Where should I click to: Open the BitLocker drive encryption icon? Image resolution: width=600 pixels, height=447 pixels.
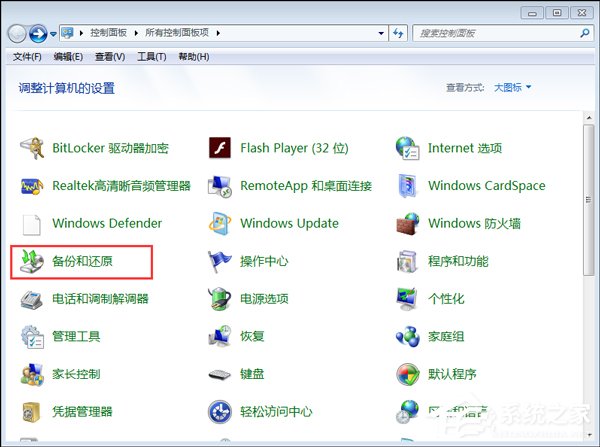coord(33,148)
